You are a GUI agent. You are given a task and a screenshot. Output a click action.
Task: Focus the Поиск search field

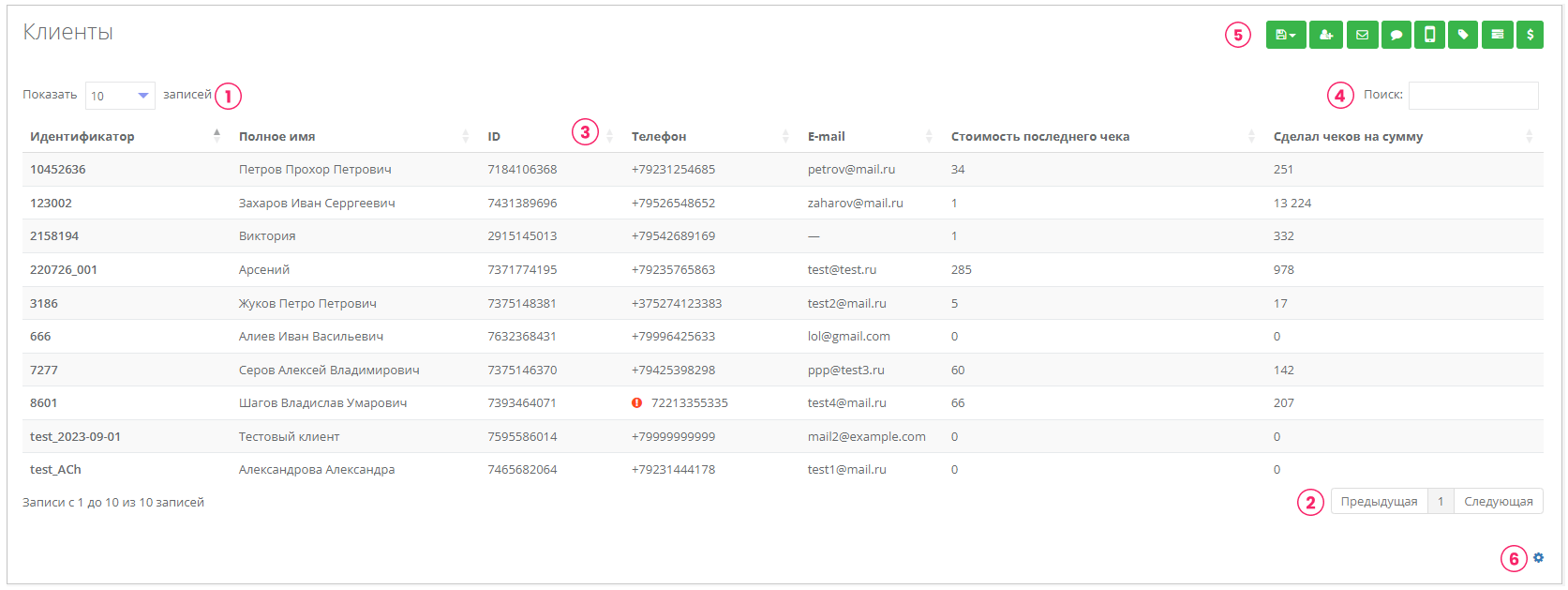tap(1473, 95)
